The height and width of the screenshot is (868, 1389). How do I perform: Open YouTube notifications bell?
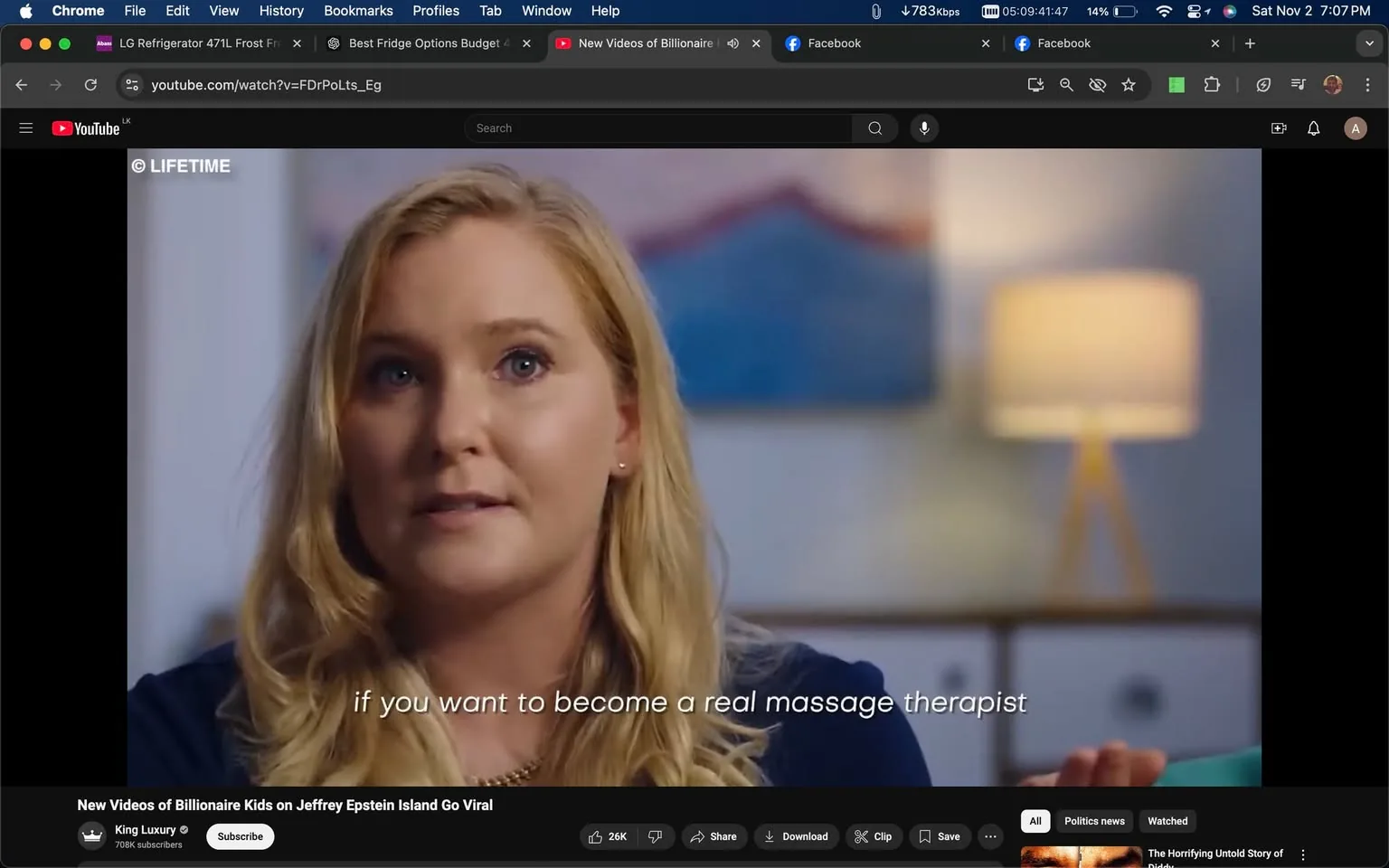pyautogui.click(x=1314, y=128)
